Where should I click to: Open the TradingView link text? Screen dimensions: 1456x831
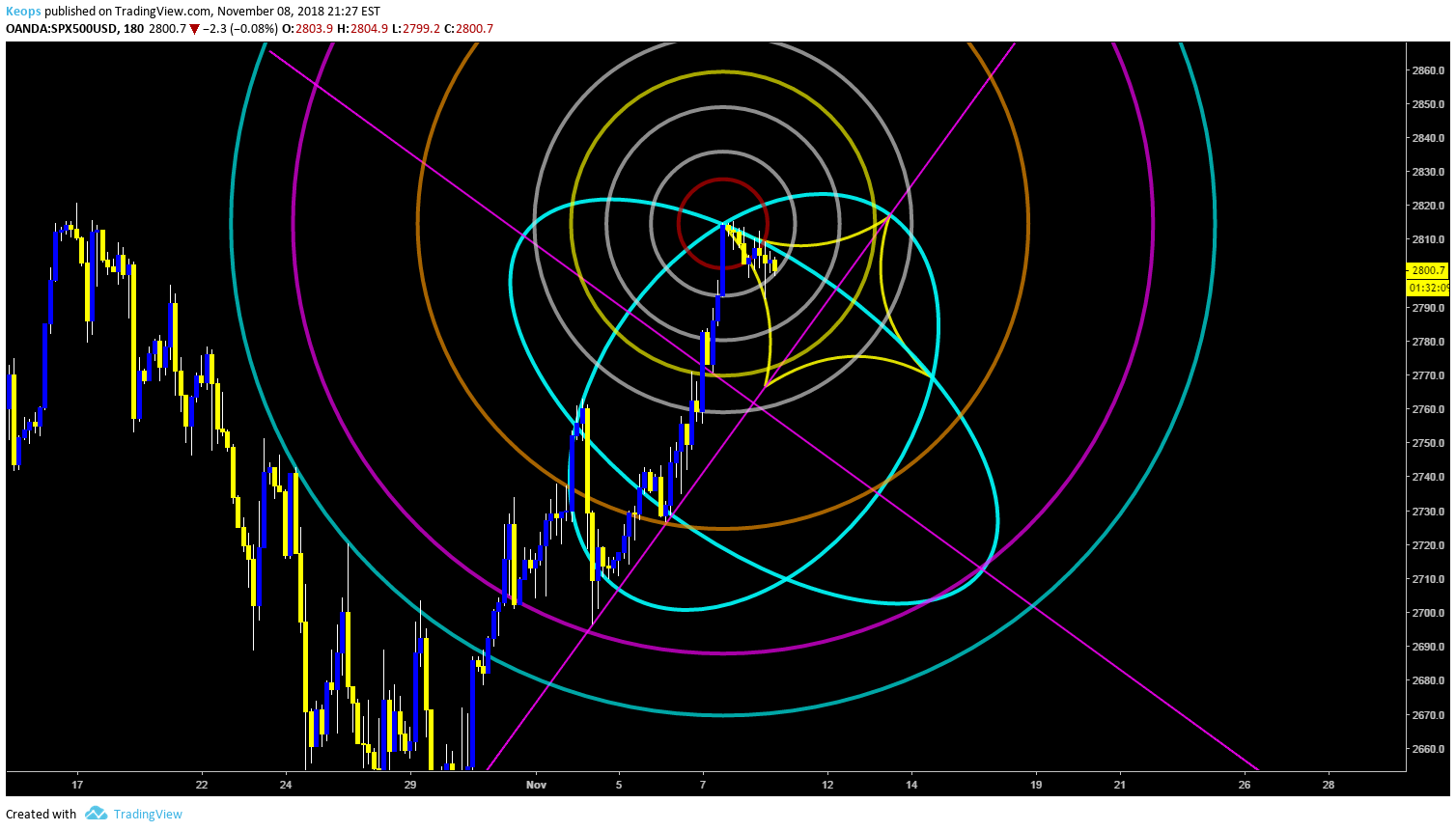pos(148,814)
